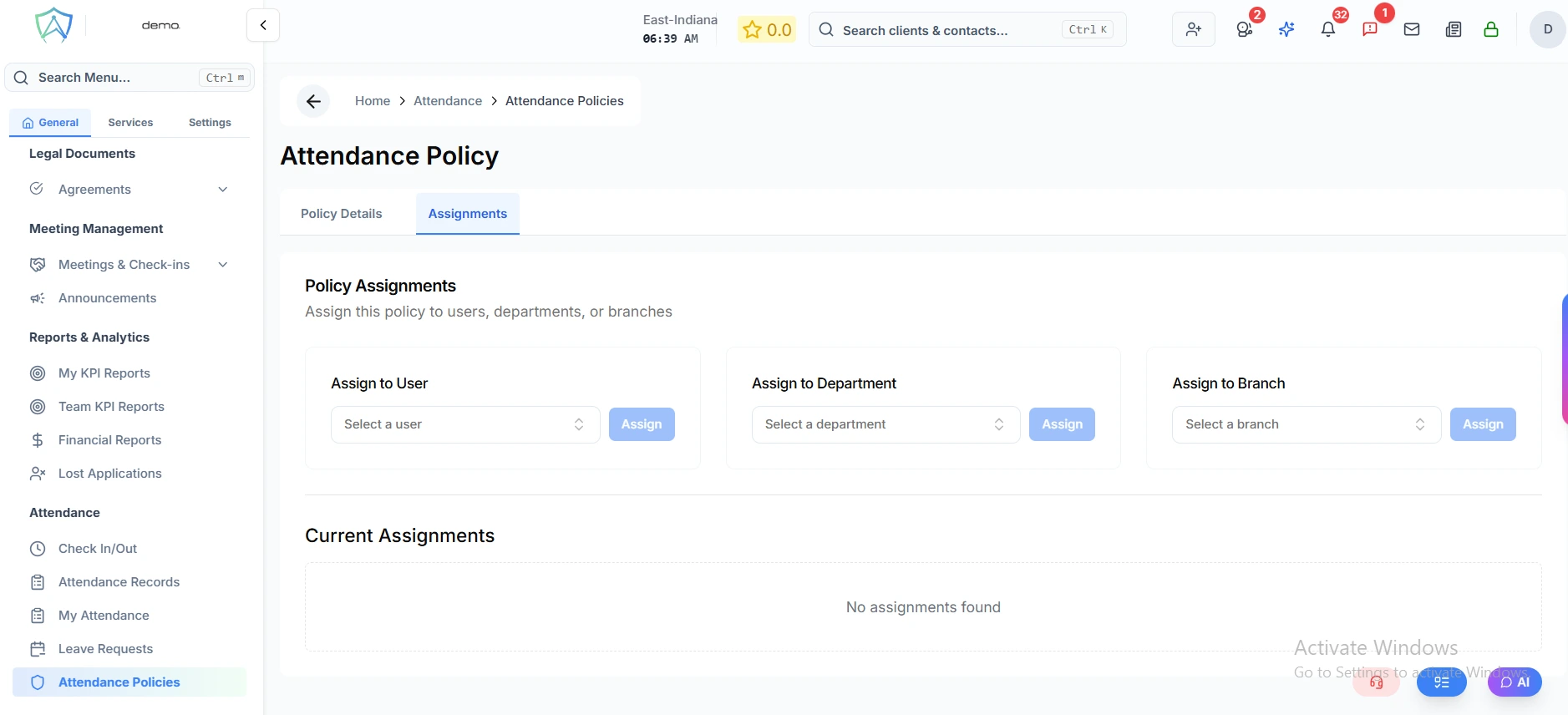
Task: Click the Attendance Records clipboard icon
Action: (x=38, y=582)
